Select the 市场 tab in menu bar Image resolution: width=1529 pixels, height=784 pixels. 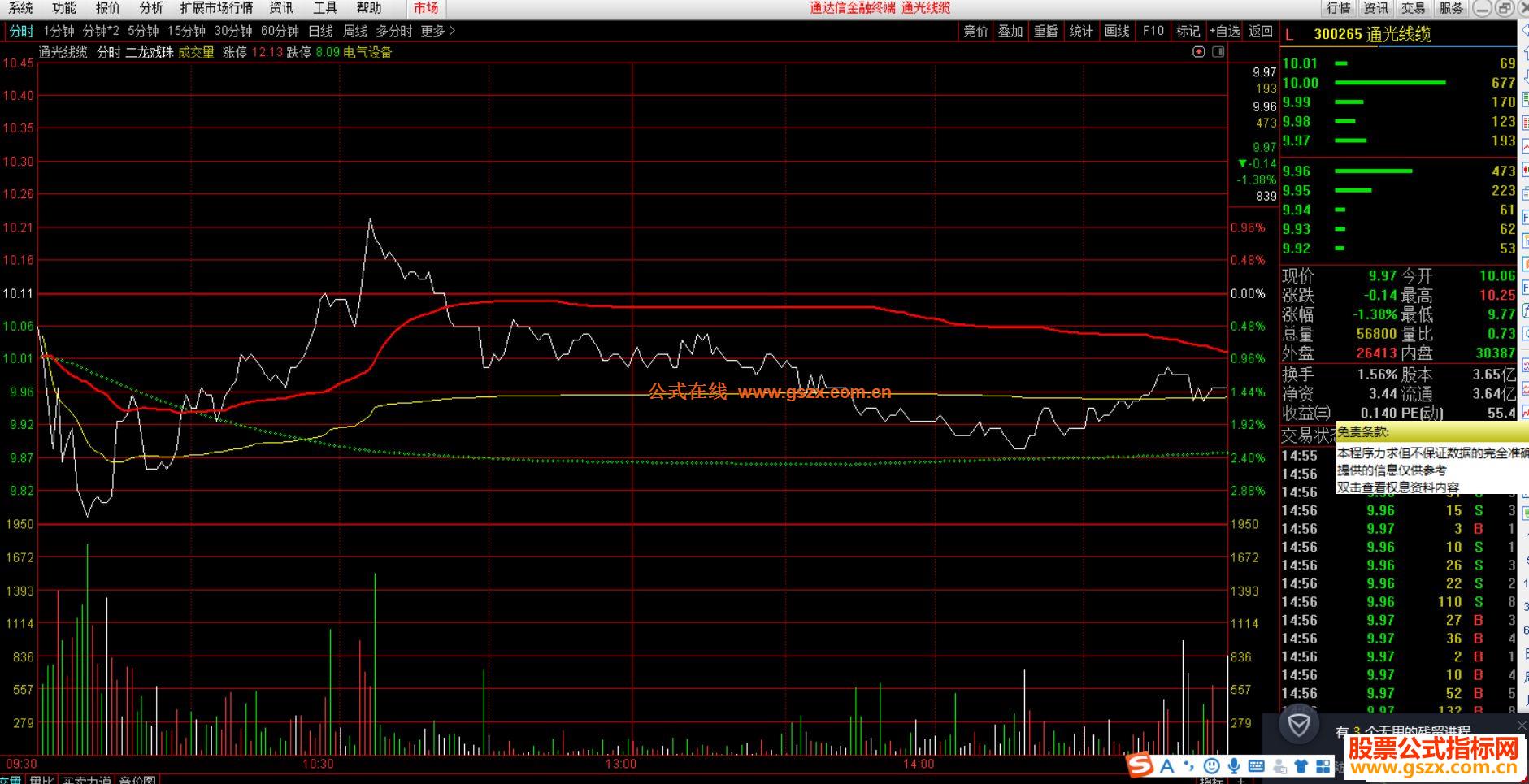click(x=426, y=8)
